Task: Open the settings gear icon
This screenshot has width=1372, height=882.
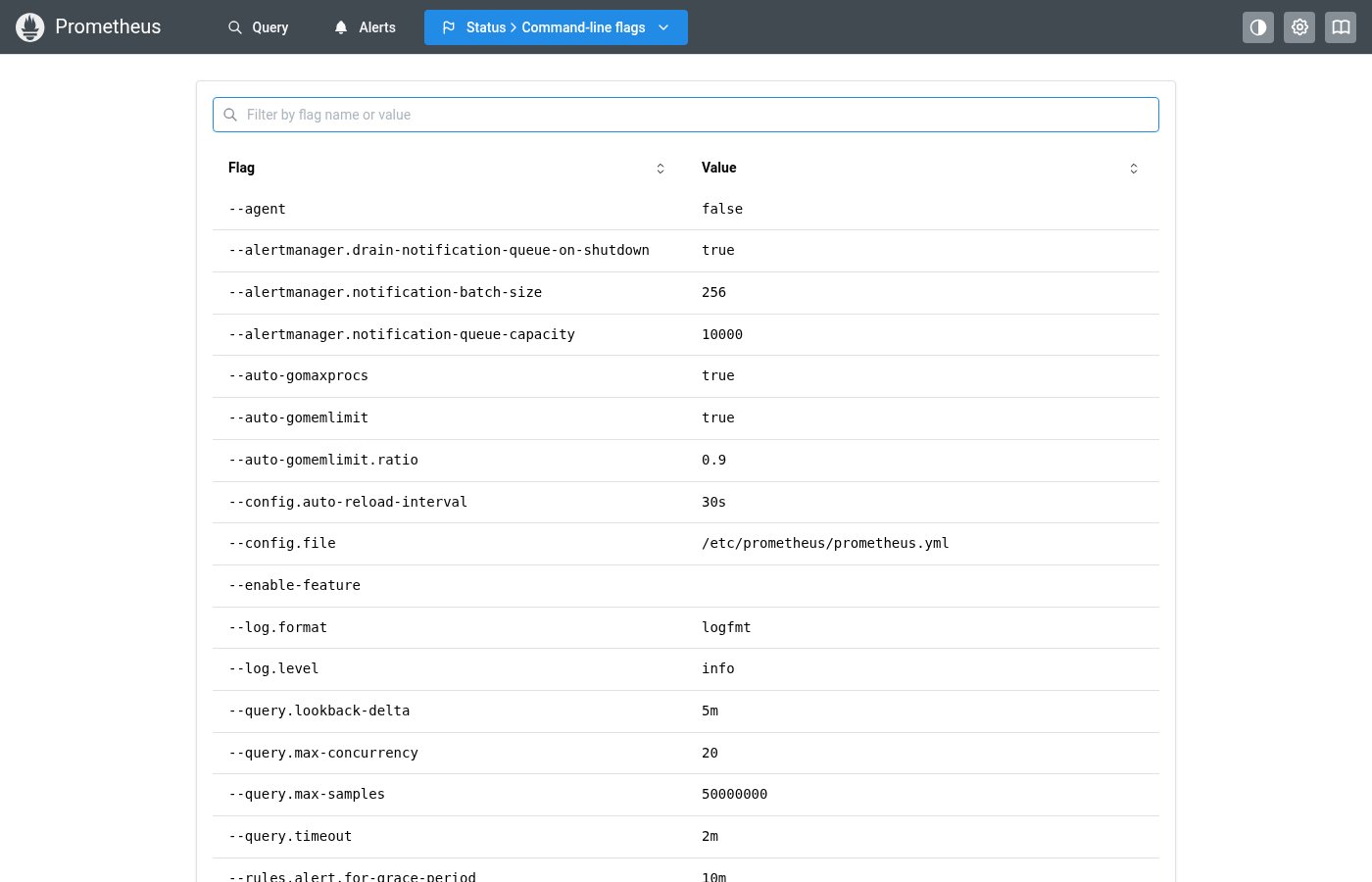Action: coord(1299,27)
